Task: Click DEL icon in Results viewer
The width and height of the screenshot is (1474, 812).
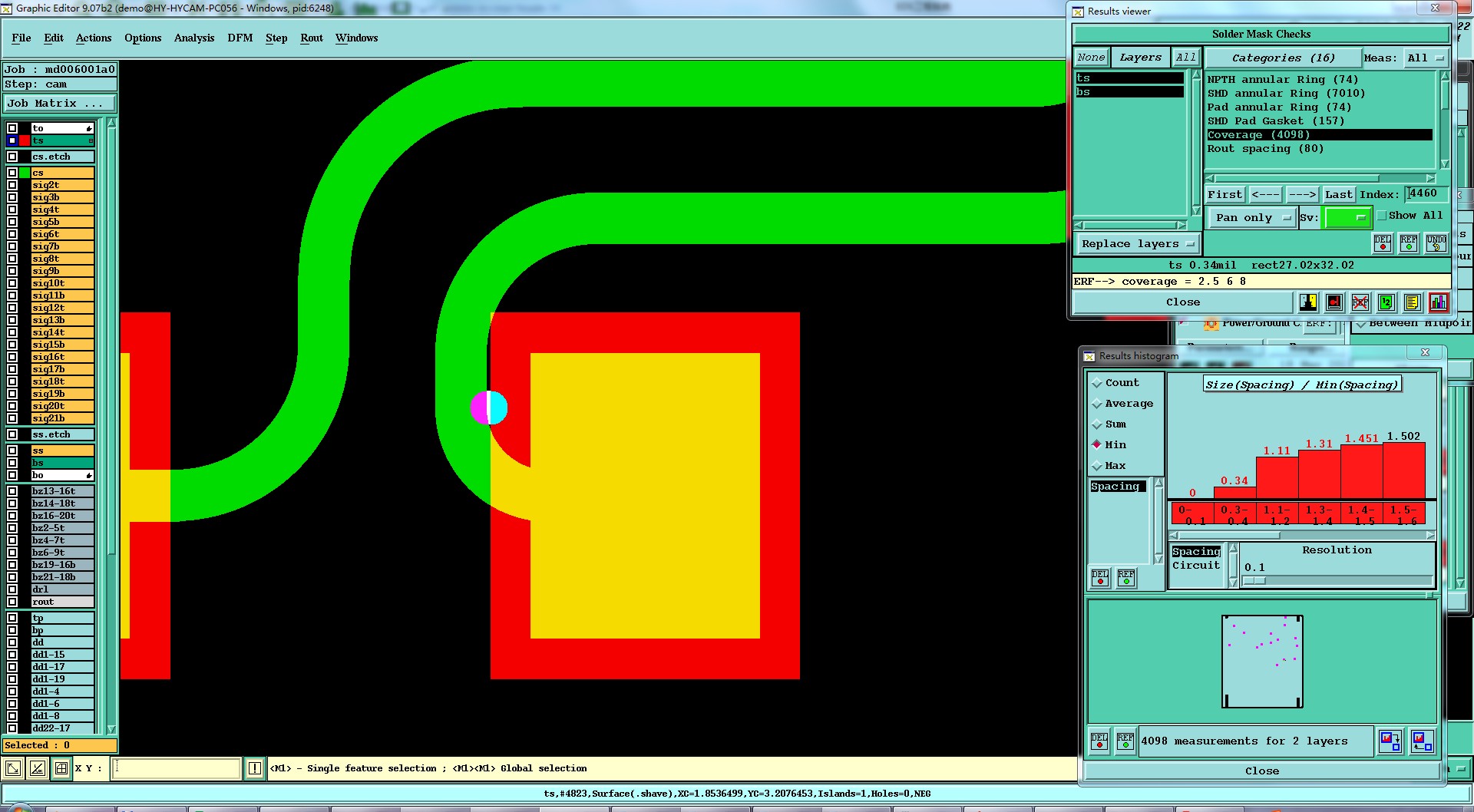Action: pyautogui.click(x=1383, y=243)
